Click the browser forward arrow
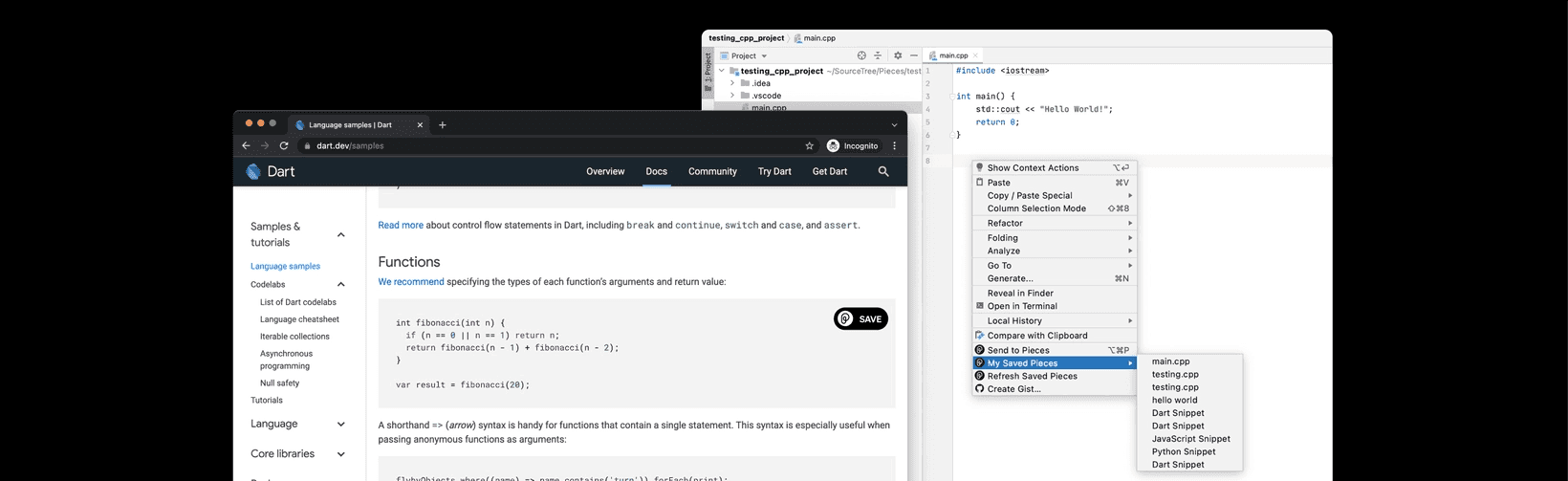Viewport: 1568px width, 481px height. pyautogui.click(x=265, y=146)
